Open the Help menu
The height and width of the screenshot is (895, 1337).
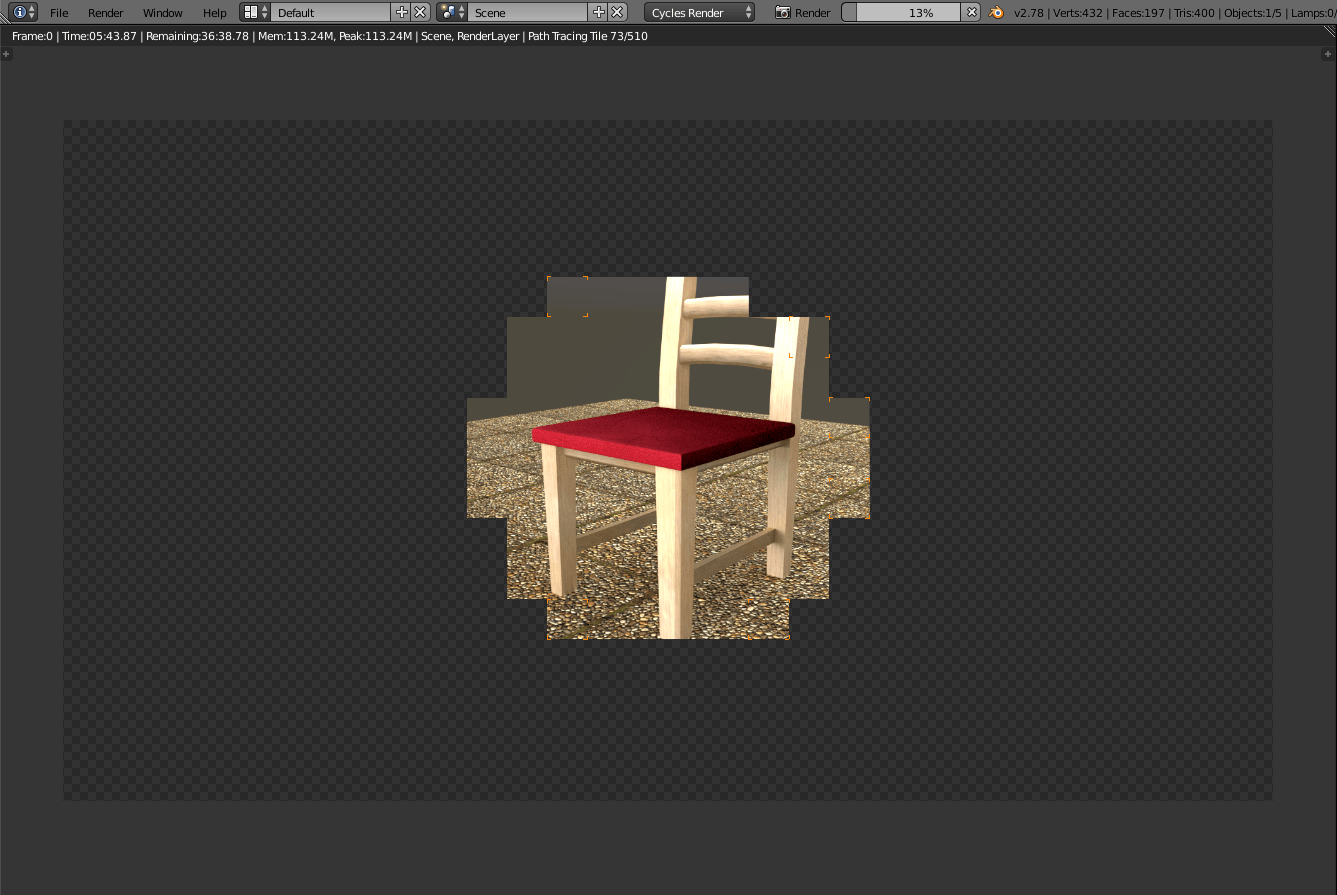tap(214, 13)
